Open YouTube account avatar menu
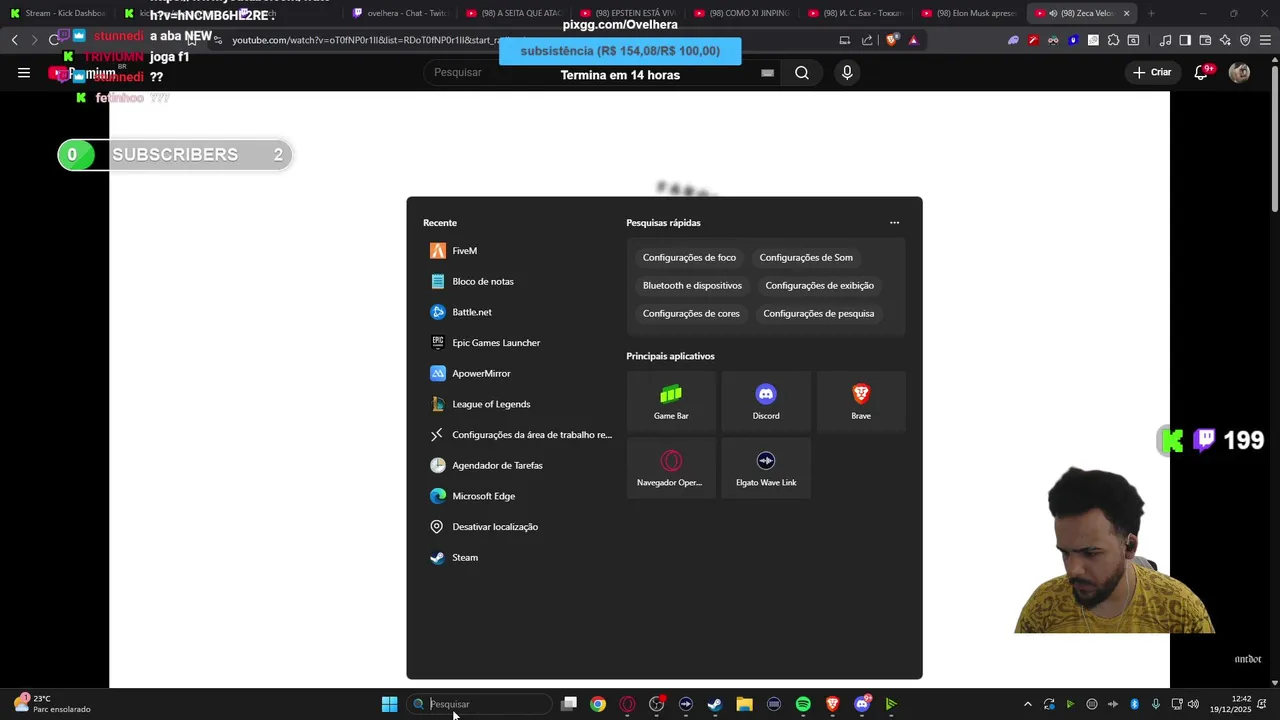Viewport: 1280px width, 720px height. click(1239, 72)
